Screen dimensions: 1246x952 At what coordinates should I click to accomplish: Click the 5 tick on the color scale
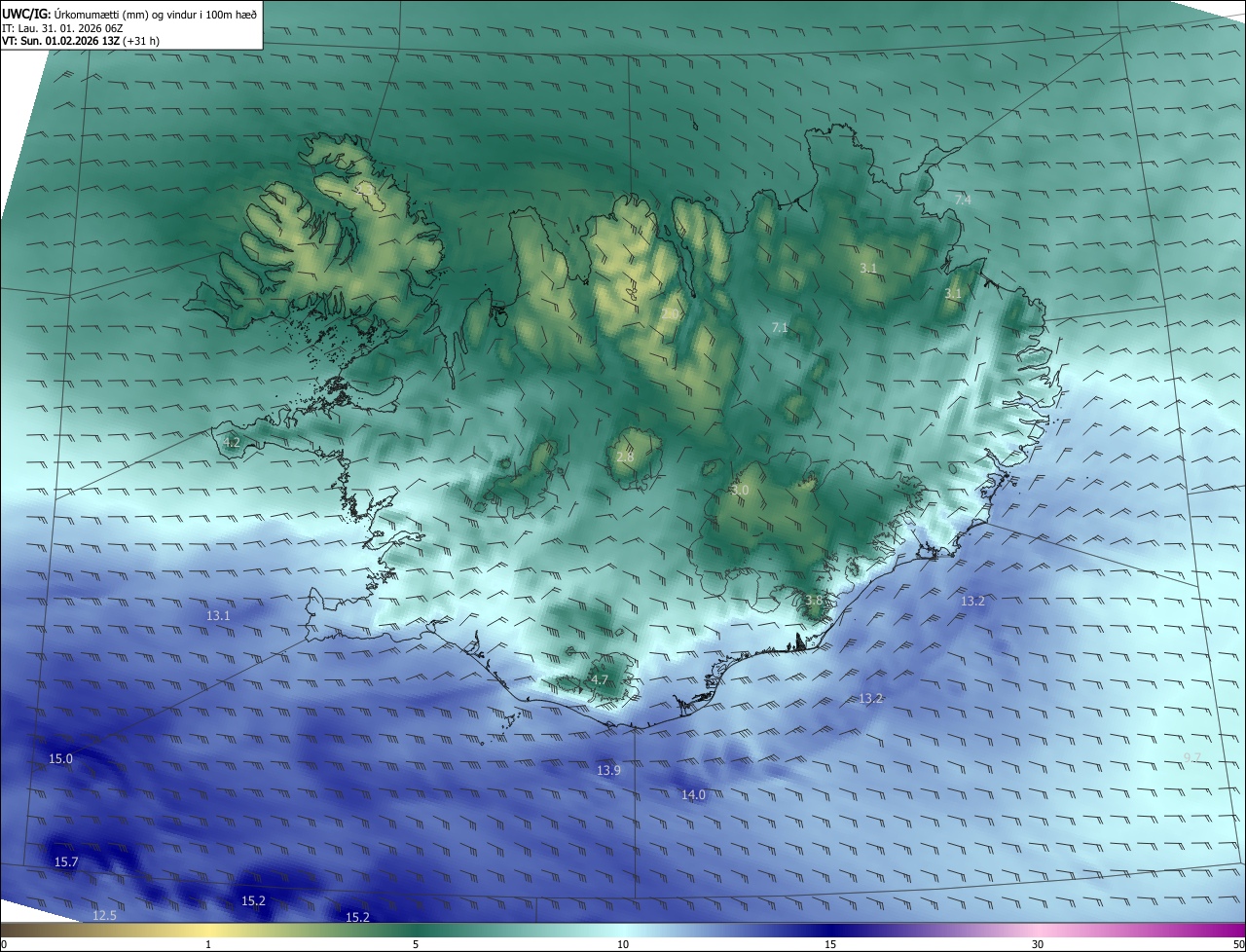(x=416, y=944)
